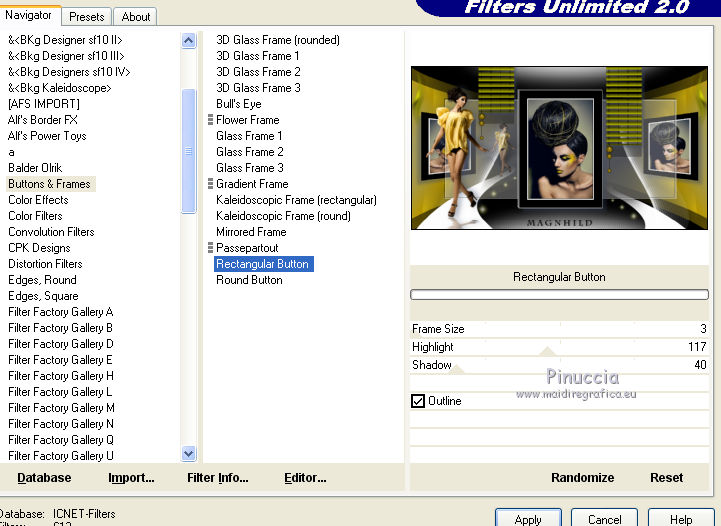Select 3D Glass Frame 3
The image size is (721, 526).
[258, 88]
